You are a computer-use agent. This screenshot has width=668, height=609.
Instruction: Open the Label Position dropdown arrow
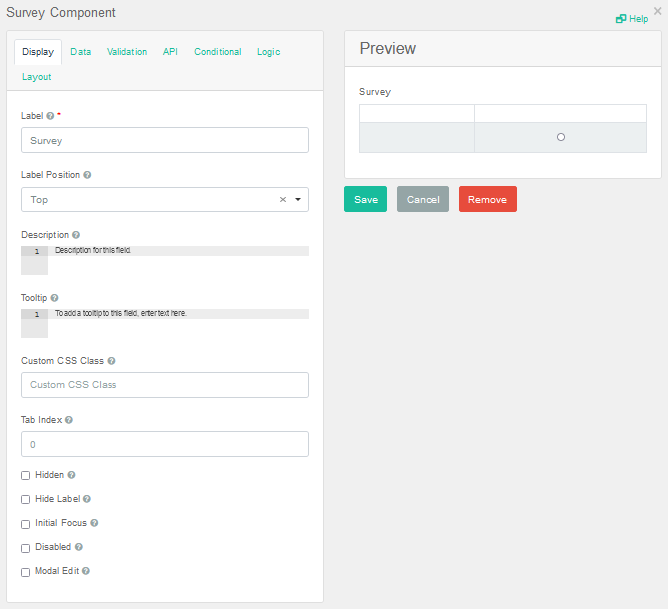[297, 200]
